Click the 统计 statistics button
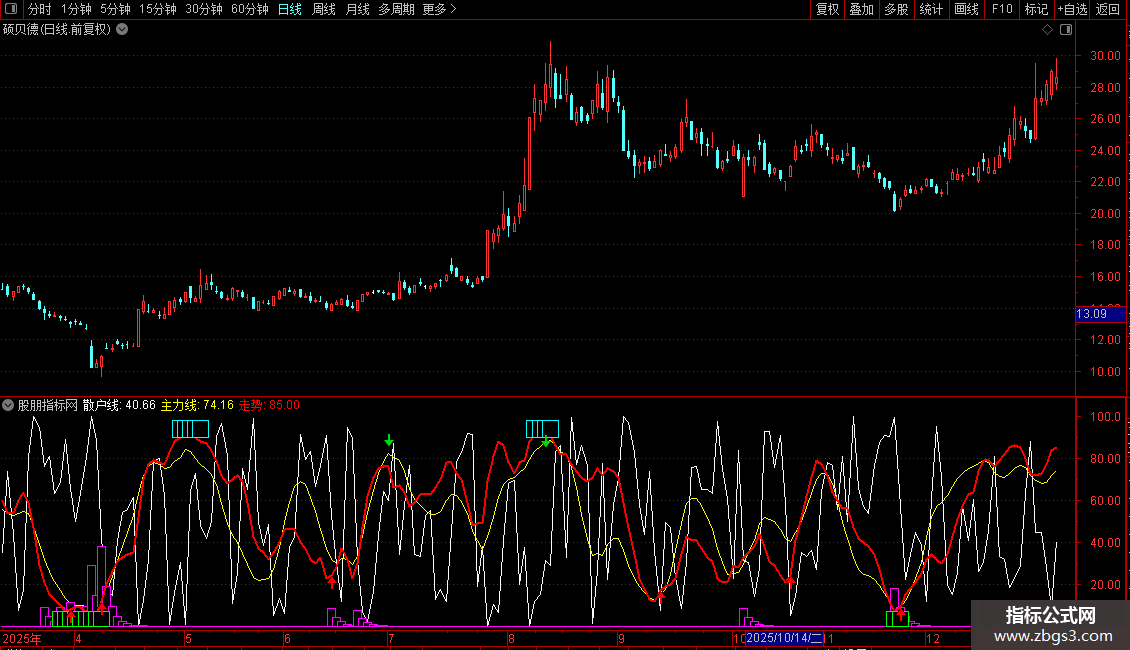Screen dimensions: 1130x650 coord(930,9)
